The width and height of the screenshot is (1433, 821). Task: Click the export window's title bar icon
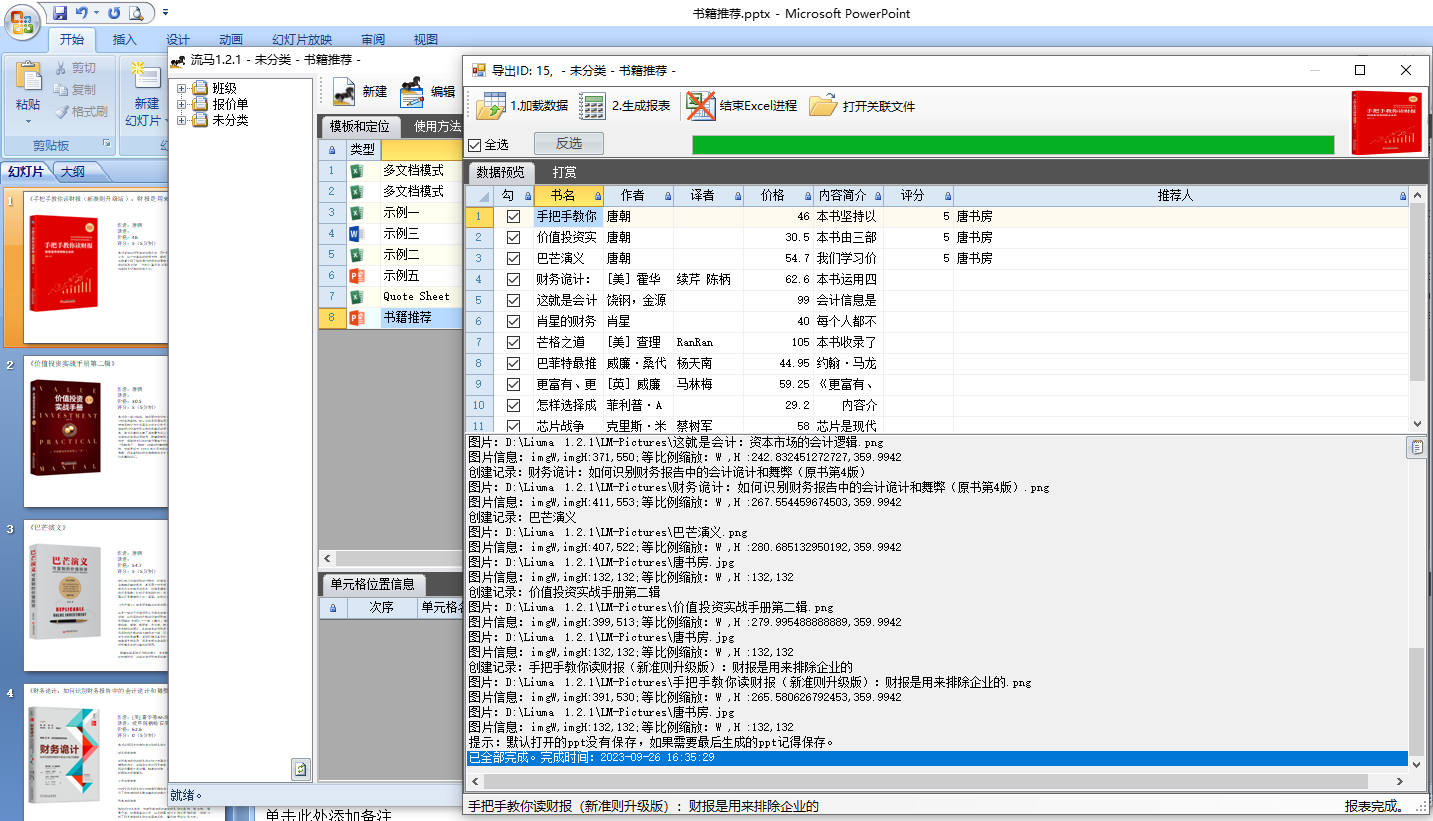pyautogui.click(x=478, y=70)
